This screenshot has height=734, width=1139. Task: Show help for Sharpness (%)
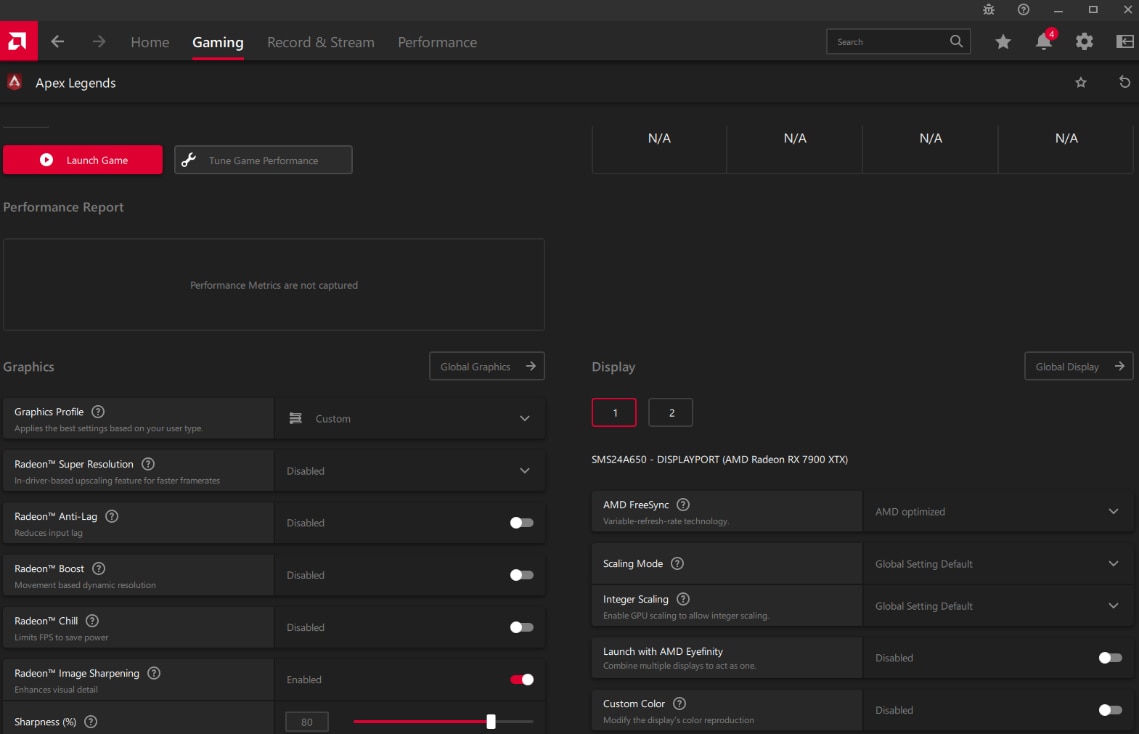pos(91,722)
